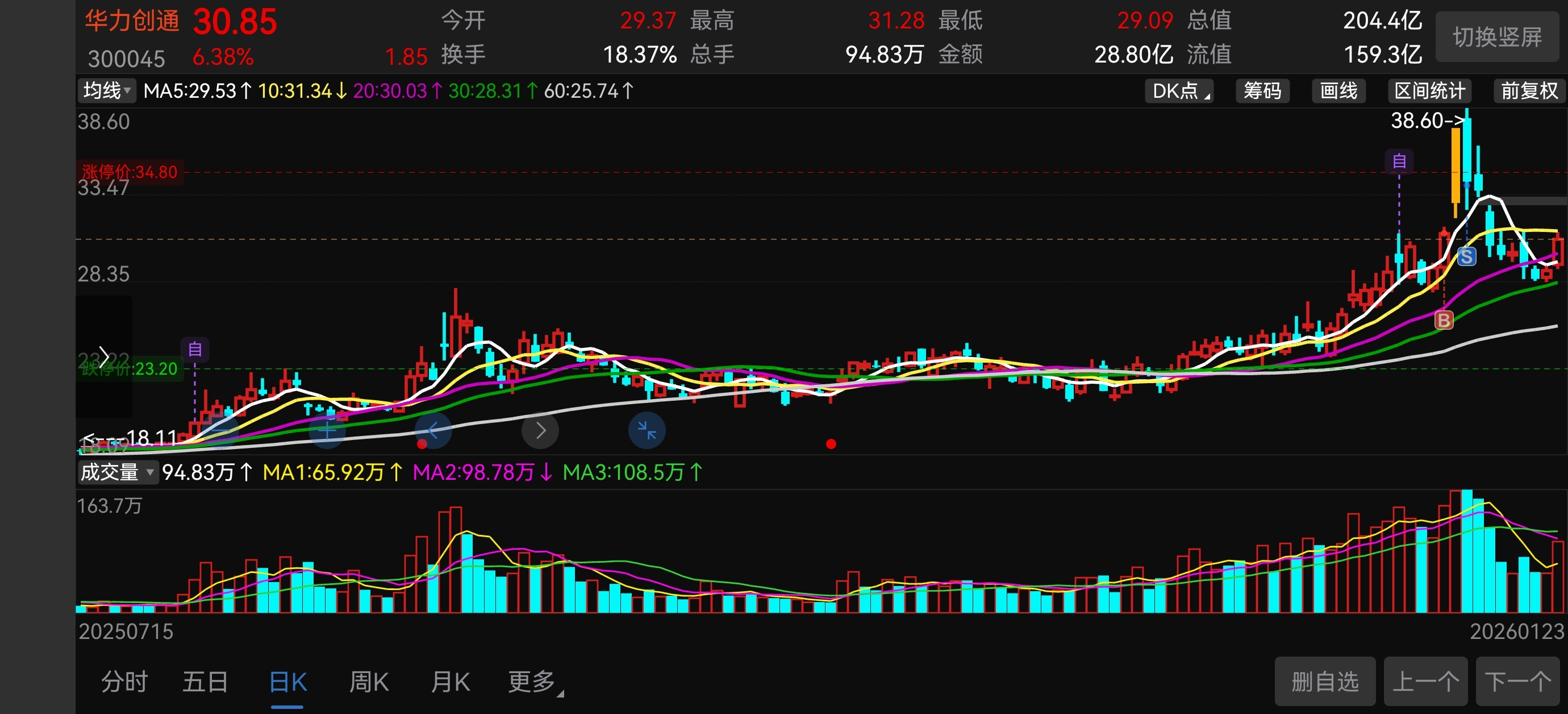Viewport: 1568px width, 714px height.
Task: Enable the 画线 drawing mode
Action: pos(1338,91)
